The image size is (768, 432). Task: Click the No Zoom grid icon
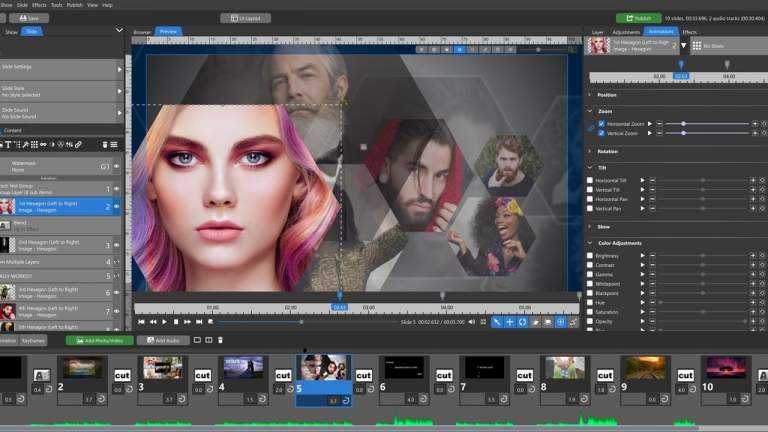coord(696,46)
